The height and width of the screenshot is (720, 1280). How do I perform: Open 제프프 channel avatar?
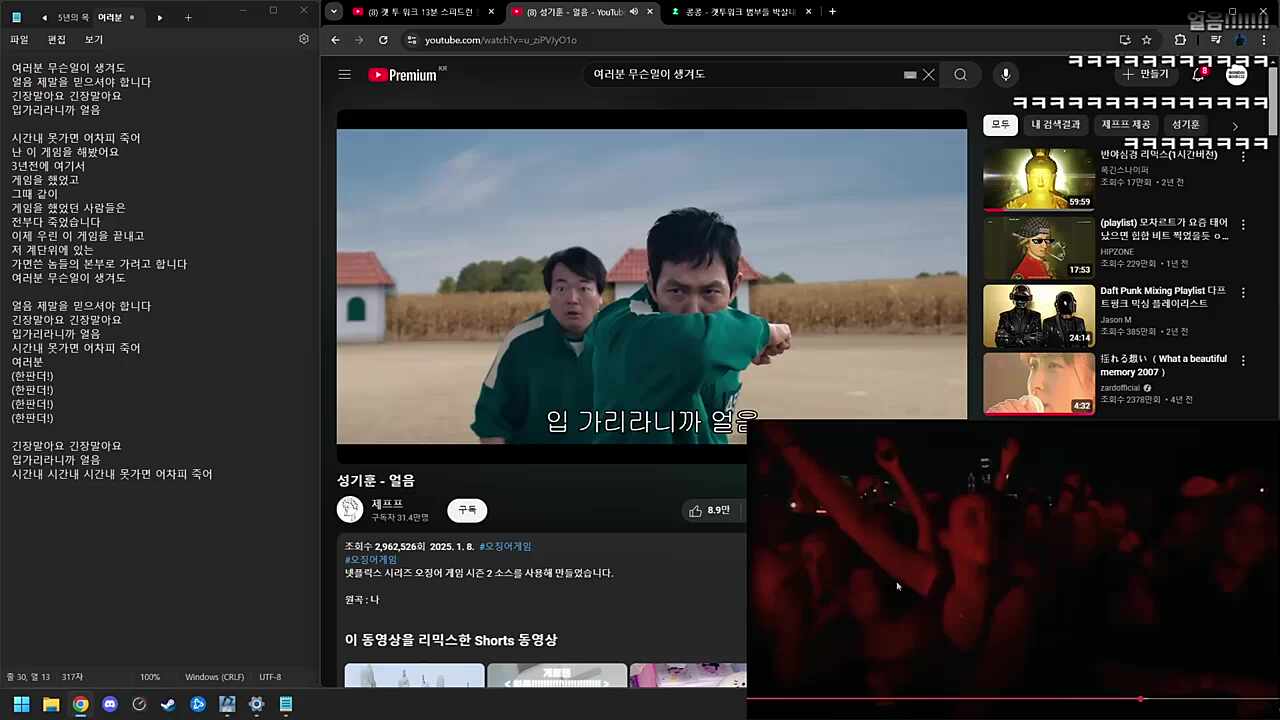click(350, 510)
